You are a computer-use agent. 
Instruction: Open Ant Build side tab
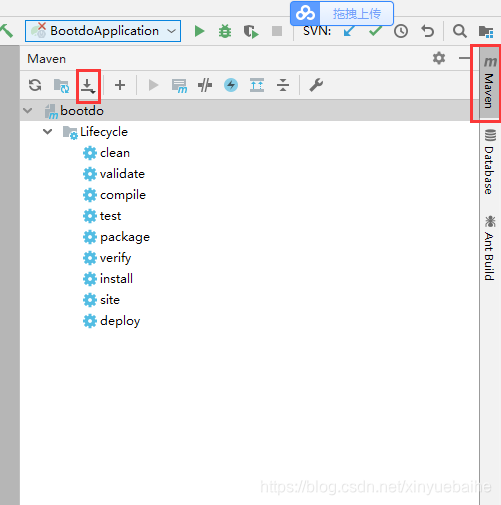coord(490,248)
